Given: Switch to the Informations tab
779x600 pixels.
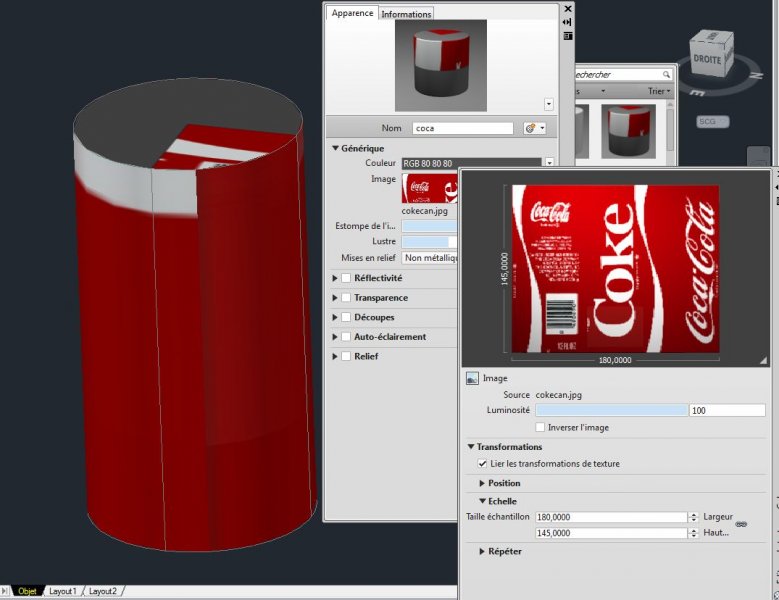Looking at the screenshot, I should [x=406, y=14].
